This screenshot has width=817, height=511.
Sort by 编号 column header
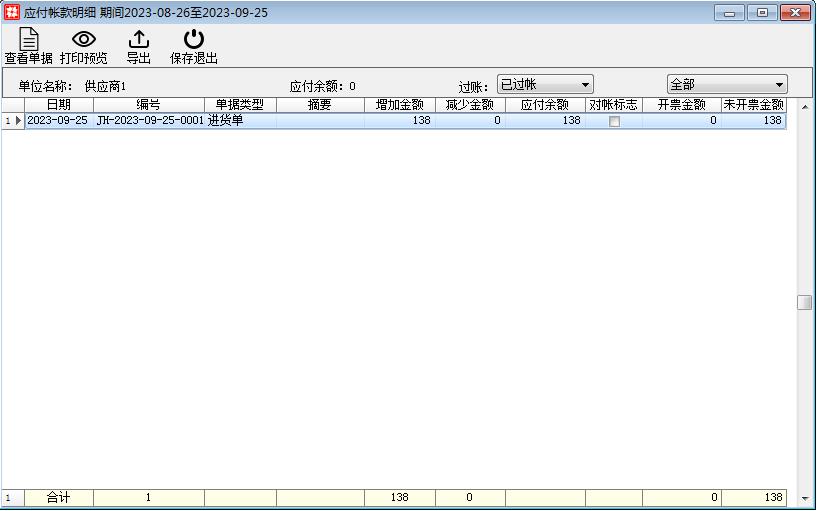coord(148,105)
